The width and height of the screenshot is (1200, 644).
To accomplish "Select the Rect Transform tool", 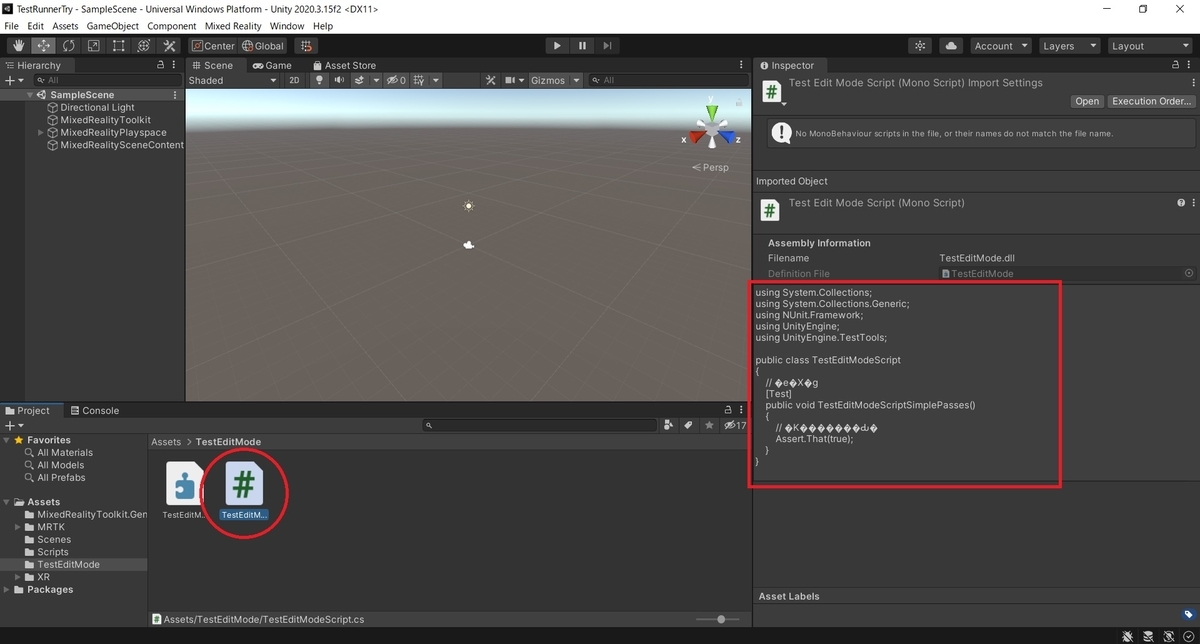I will (x=118, y=45).
